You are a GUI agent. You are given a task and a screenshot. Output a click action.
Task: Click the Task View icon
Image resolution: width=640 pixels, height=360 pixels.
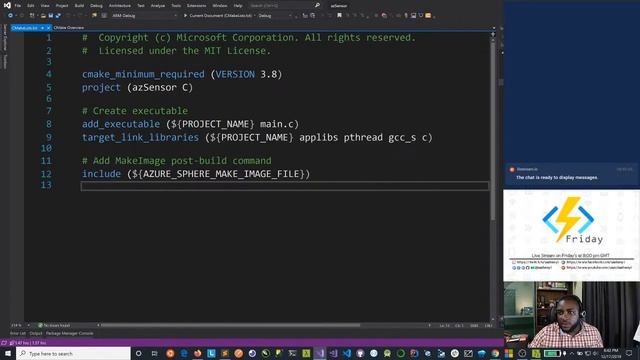click(x=154, y=353)
